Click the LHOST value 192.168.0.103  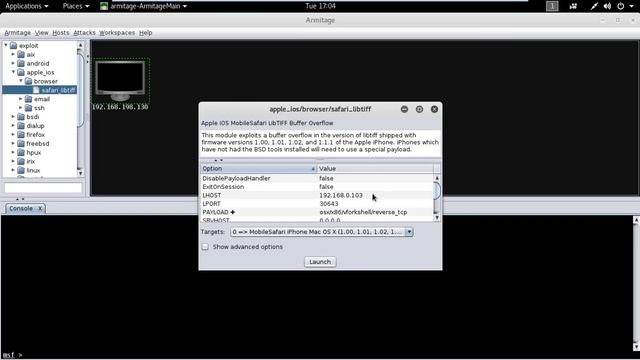click(341, 196)
